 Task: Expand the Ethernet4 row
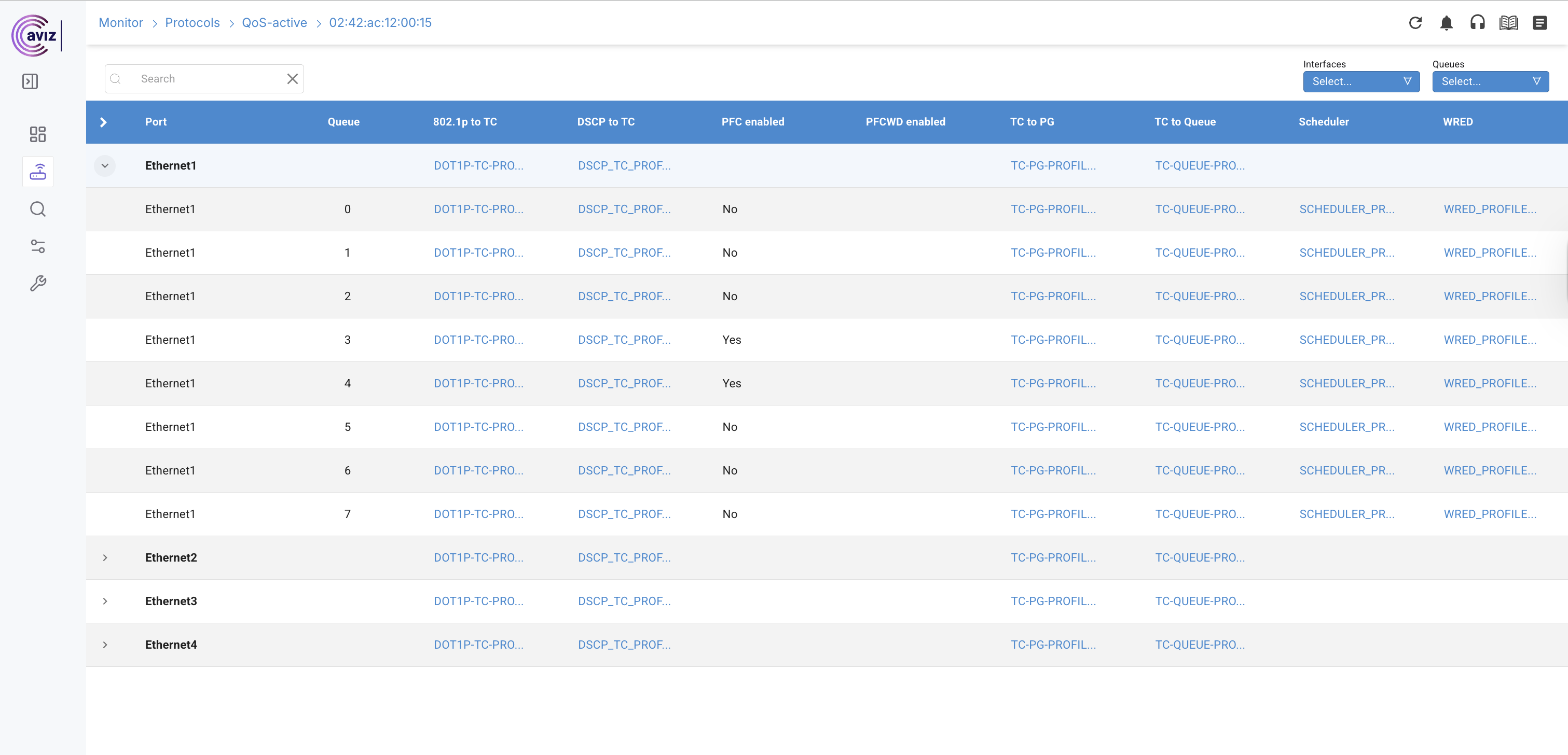pos(105,645)
